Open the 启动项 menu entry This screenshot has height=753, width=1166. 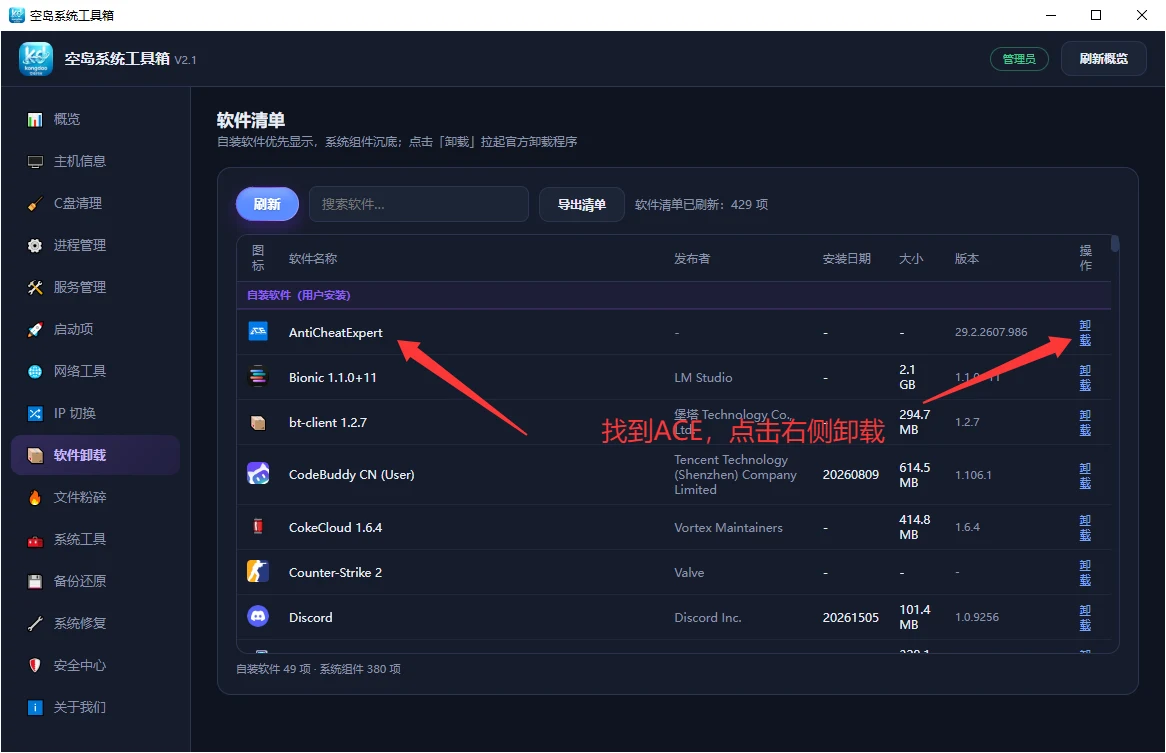96,329
